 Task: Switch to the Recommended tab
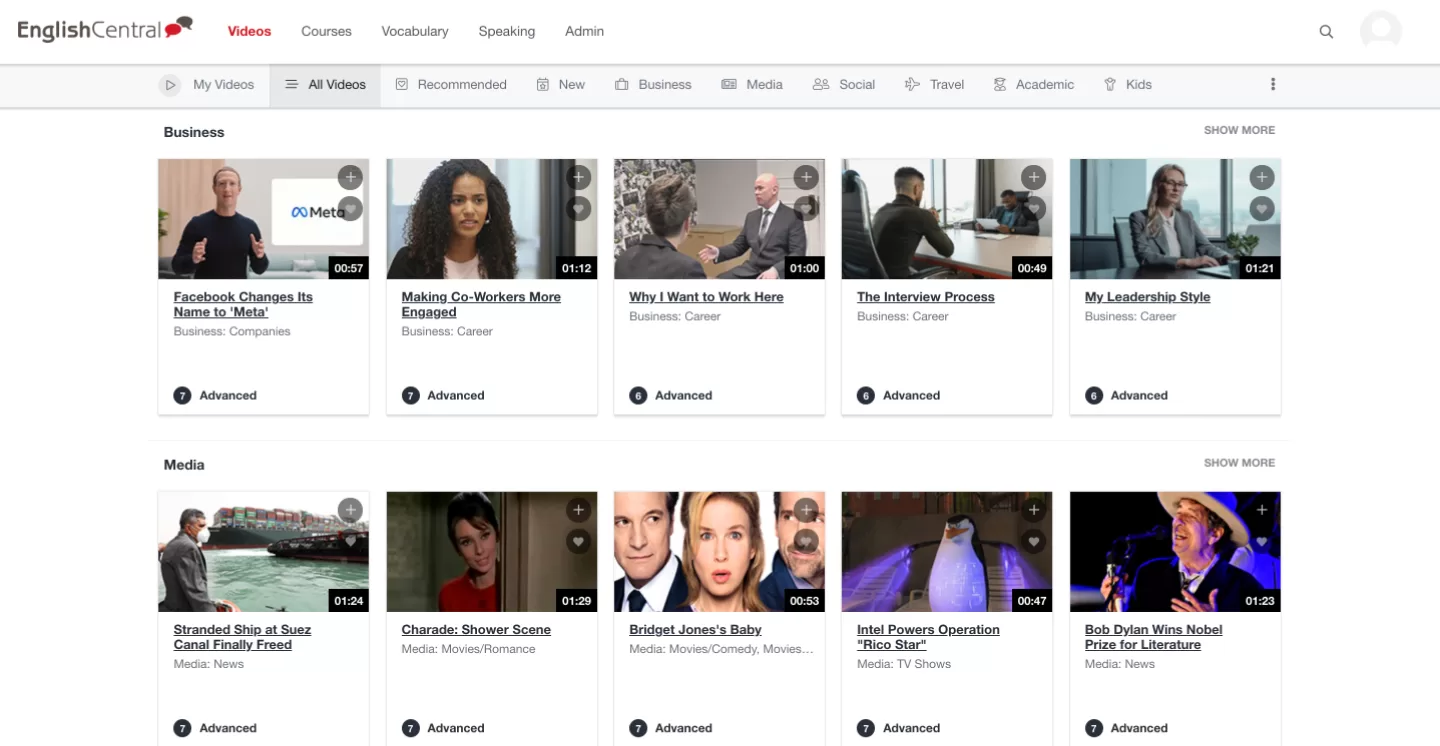coord(451,85)
